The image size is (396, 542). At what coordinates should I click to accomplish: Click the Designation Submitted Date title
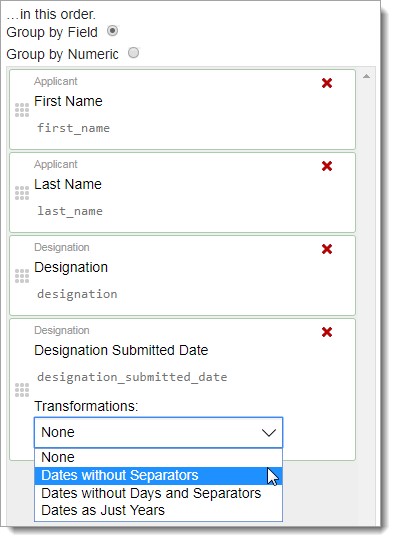click(x=121, y=350)
